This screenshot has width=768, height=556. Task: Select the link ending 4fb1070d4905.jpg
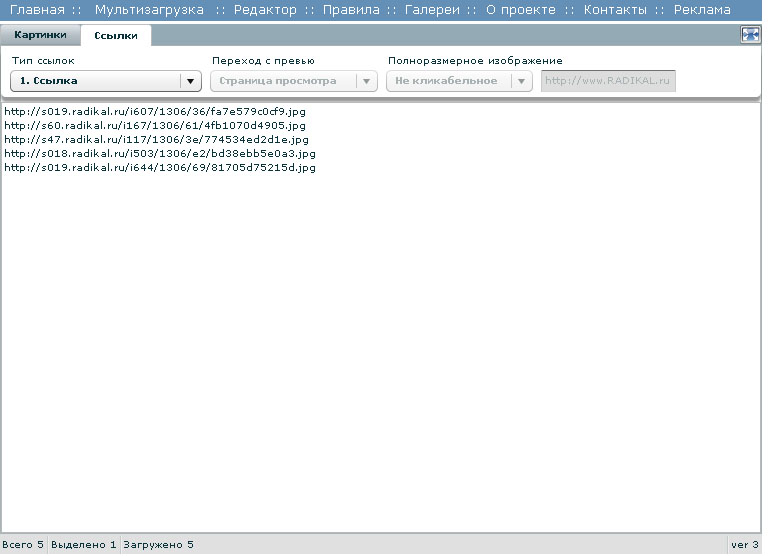click(155, 126)
